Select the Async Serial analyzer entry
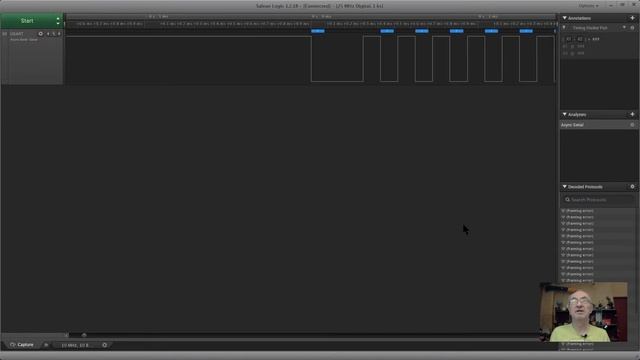The height and width of the screenshot is (360, 640). (x=598, y=125)
